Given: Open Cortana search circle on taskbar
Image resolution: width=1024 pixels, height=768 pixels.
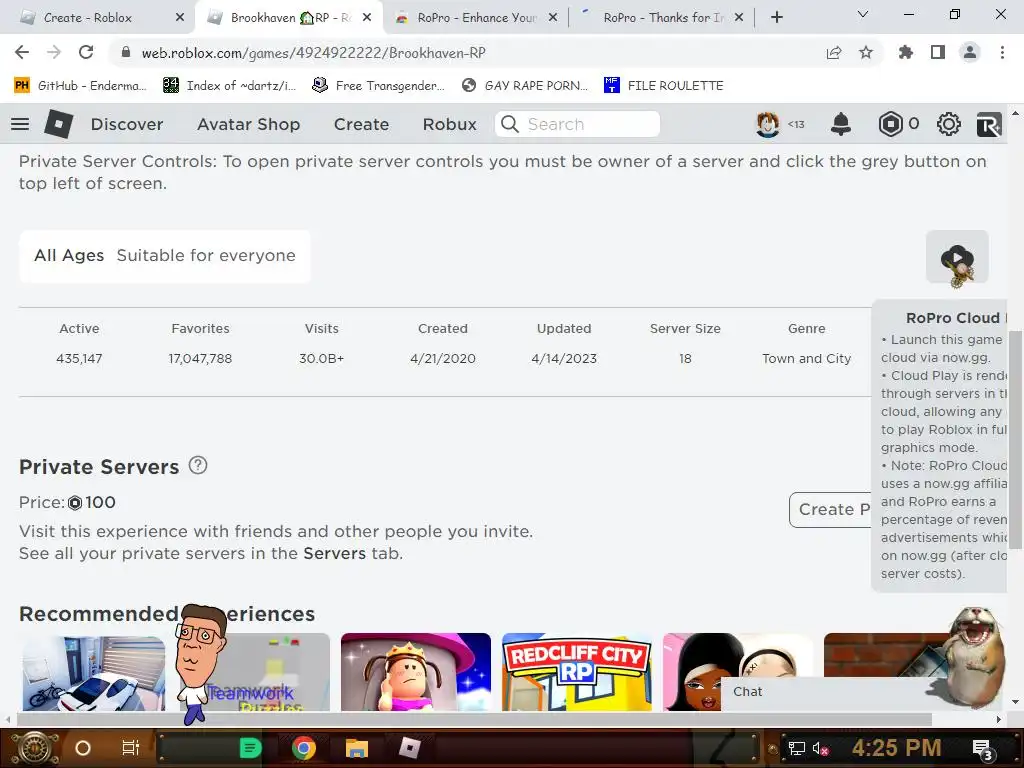Looking at the screenshot, I should pyautogui.click(x=82, y=748).
